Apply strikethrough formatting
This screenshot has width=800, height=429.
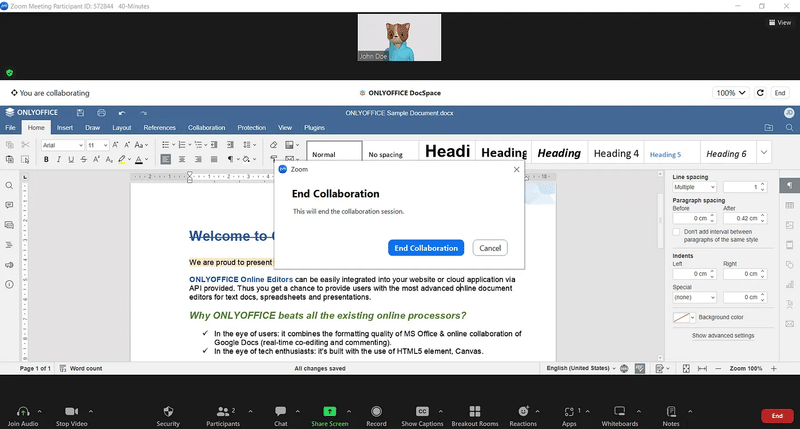(84, 160)
